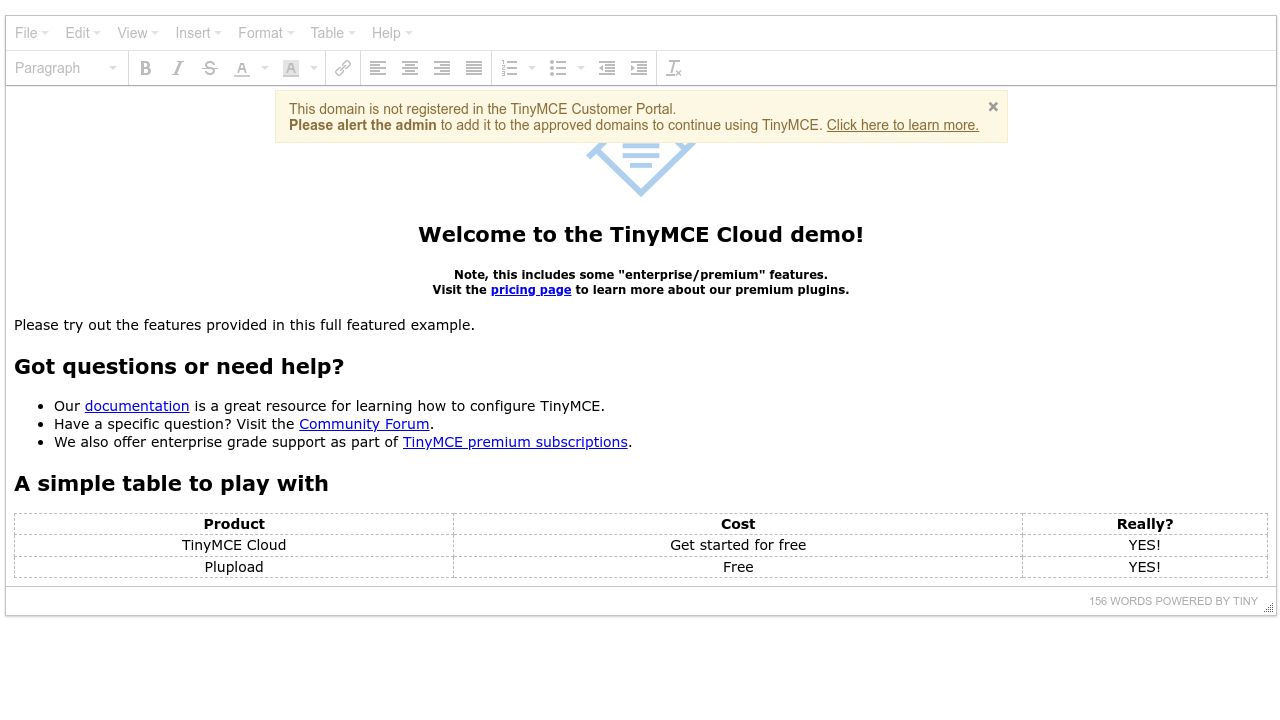
Task: Open the documentation link
Action: 137,406
